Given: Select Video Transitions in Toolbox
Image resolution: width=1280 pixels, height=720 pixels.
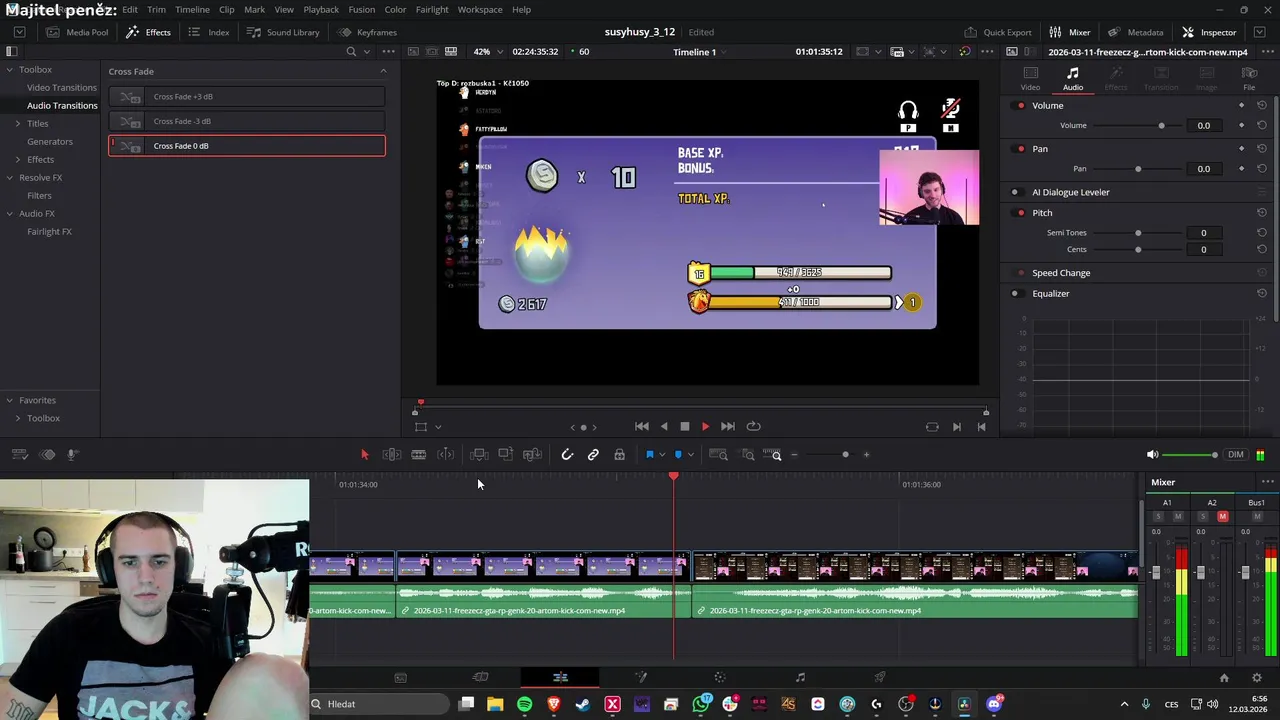Looking at the screenshot, I should click(62, 88).
